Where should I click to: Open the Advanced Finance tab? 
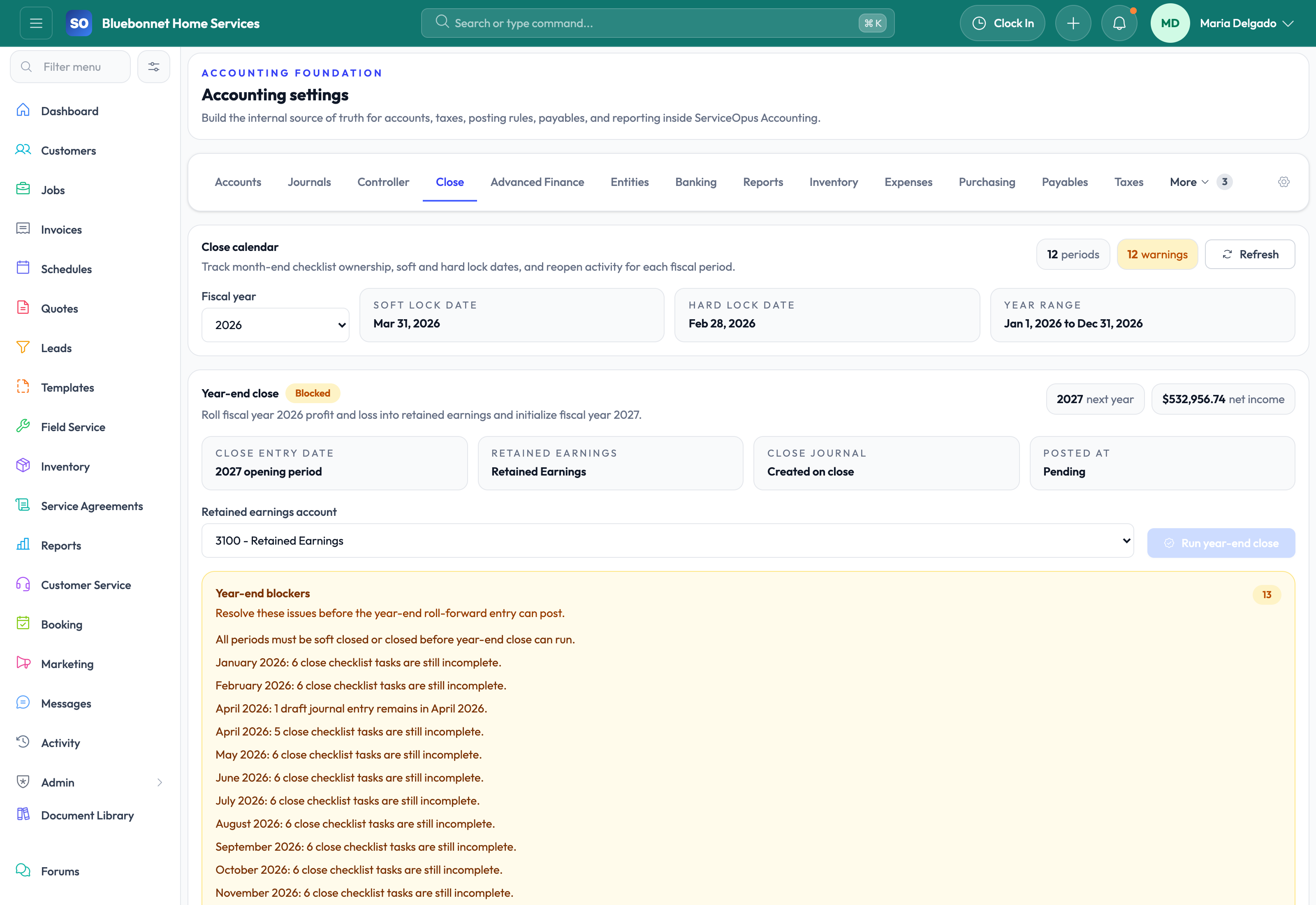(537, 182)
